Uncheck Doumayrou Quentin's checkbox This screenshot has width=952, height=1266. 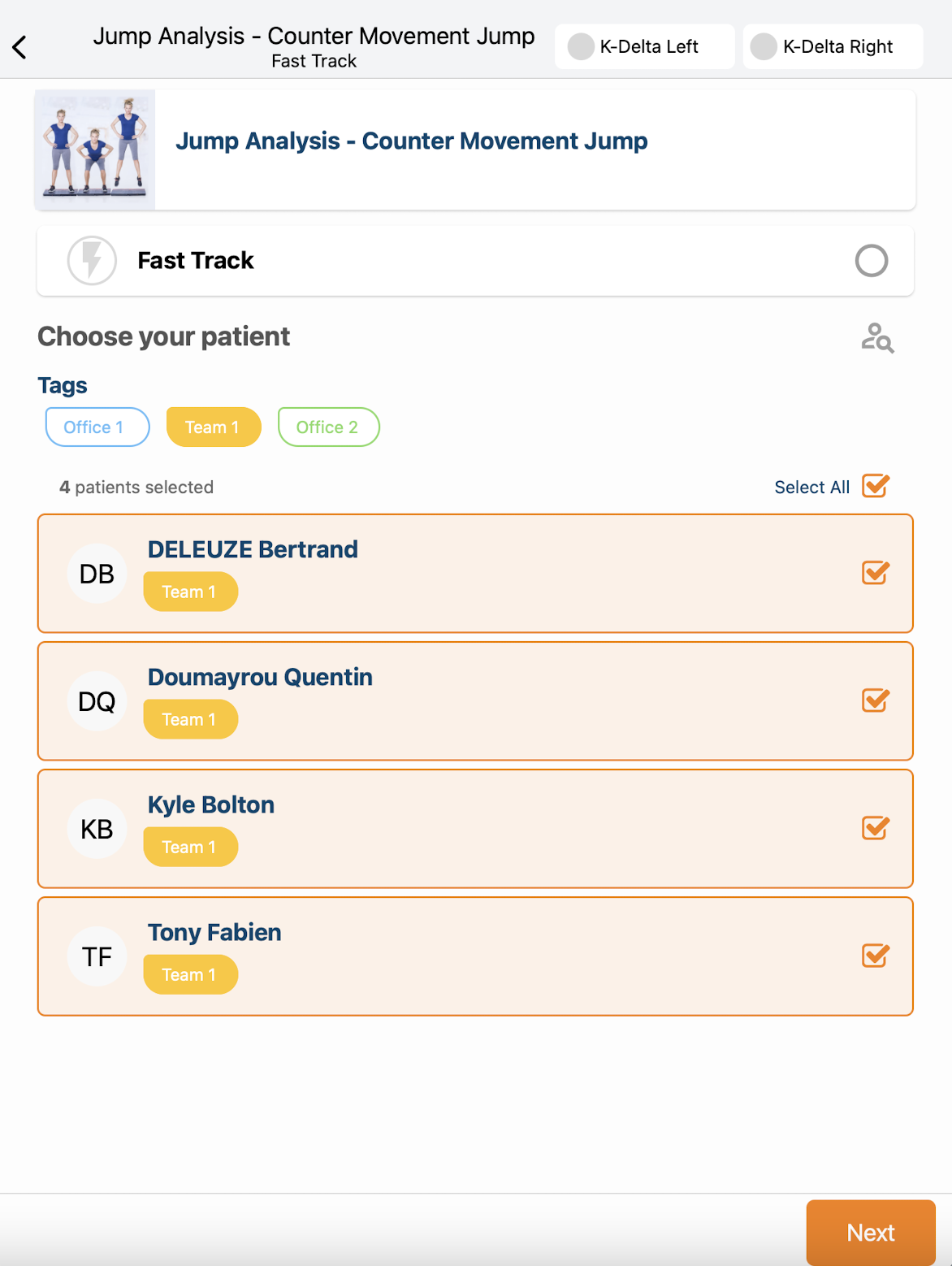tap(876, 700)
